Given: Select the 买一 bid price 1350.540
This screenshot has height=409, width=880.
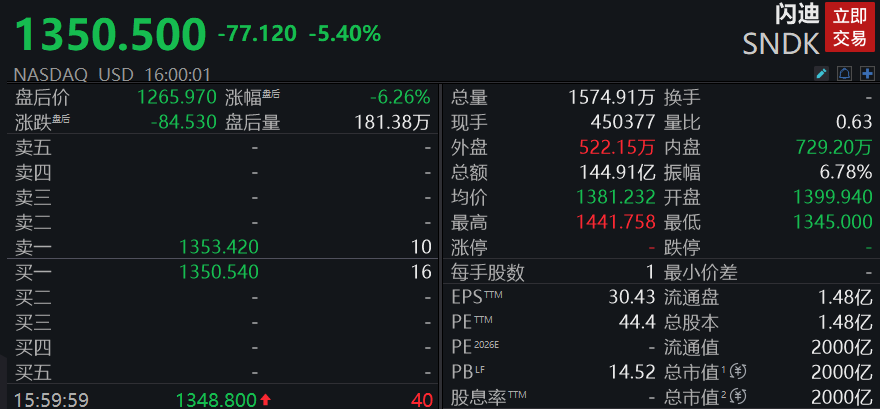Looking at the screenshot, I should (x=219, y=272).
